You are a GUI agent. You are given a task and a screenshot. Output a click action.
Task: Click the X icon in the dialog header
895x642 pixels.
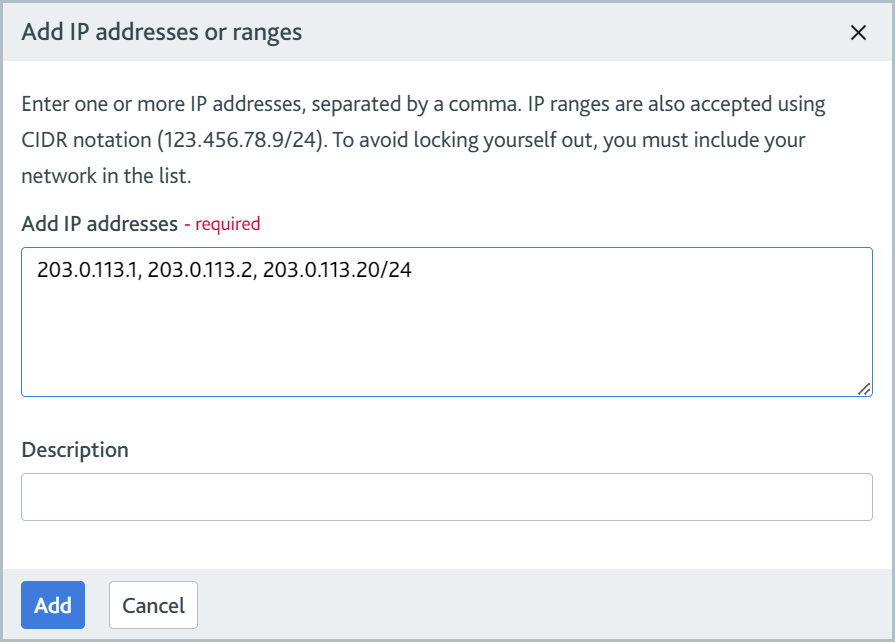(858, 32)
